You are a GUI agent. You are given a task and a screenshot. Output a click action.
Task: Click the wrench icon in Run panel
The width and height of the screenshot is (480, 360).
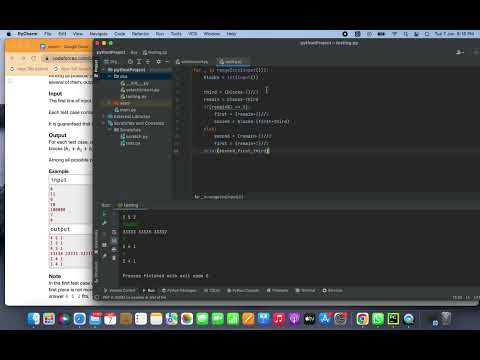(105, 223)
